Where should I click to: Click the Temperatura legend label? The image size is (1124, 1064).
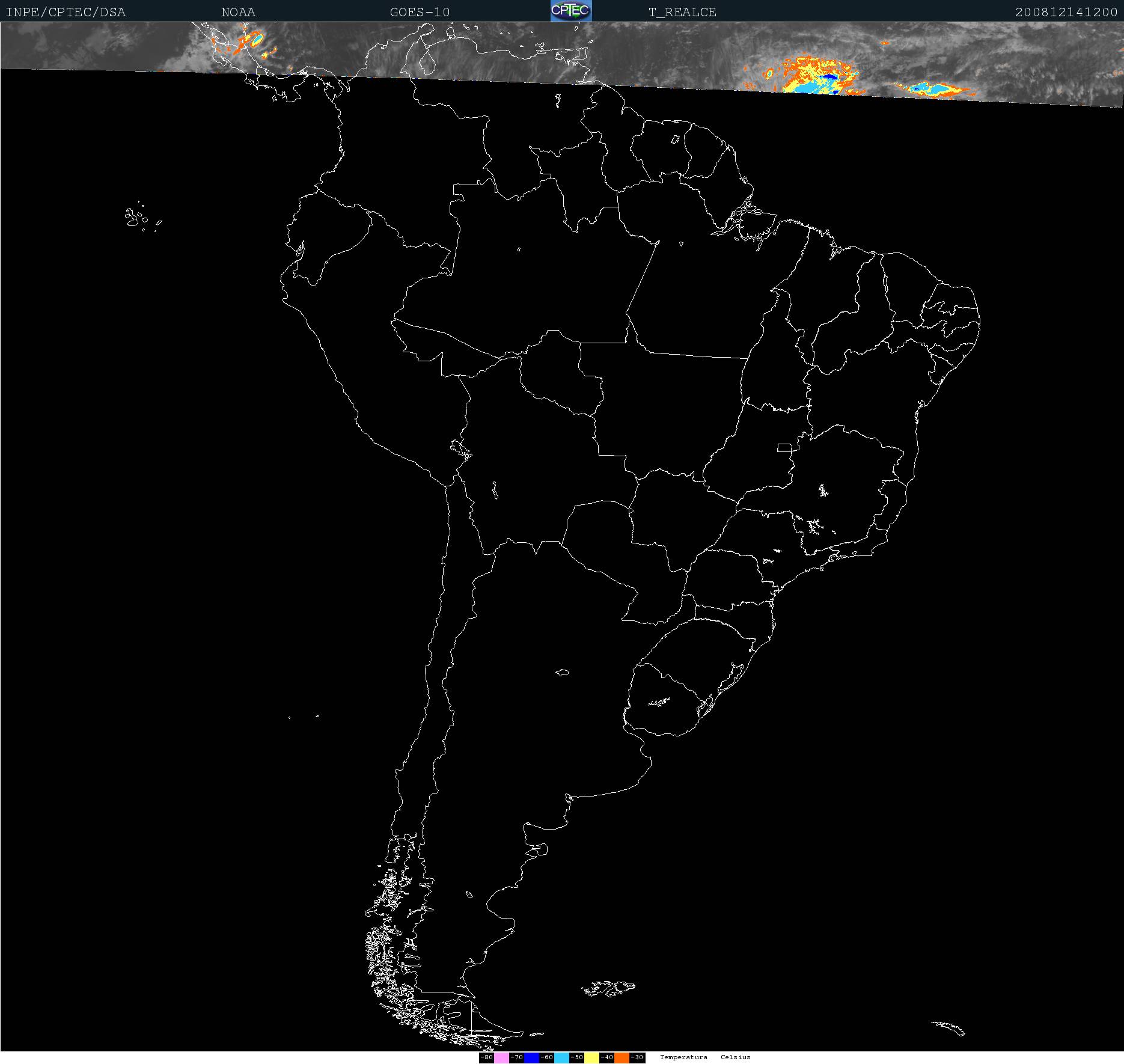[683, 1057]
